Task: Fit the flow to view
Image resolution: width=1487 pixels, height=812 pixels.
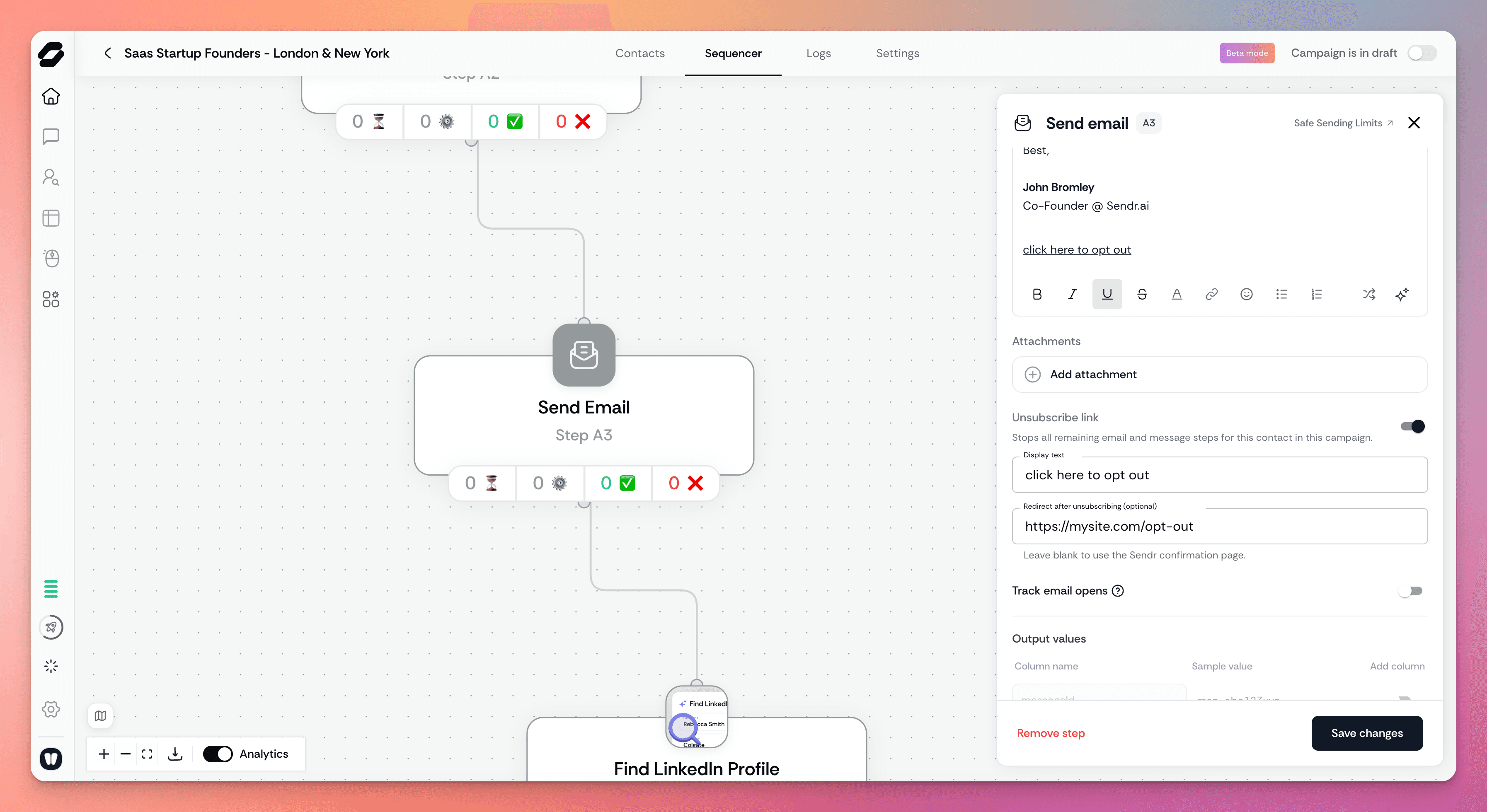Action: [147, 754]
